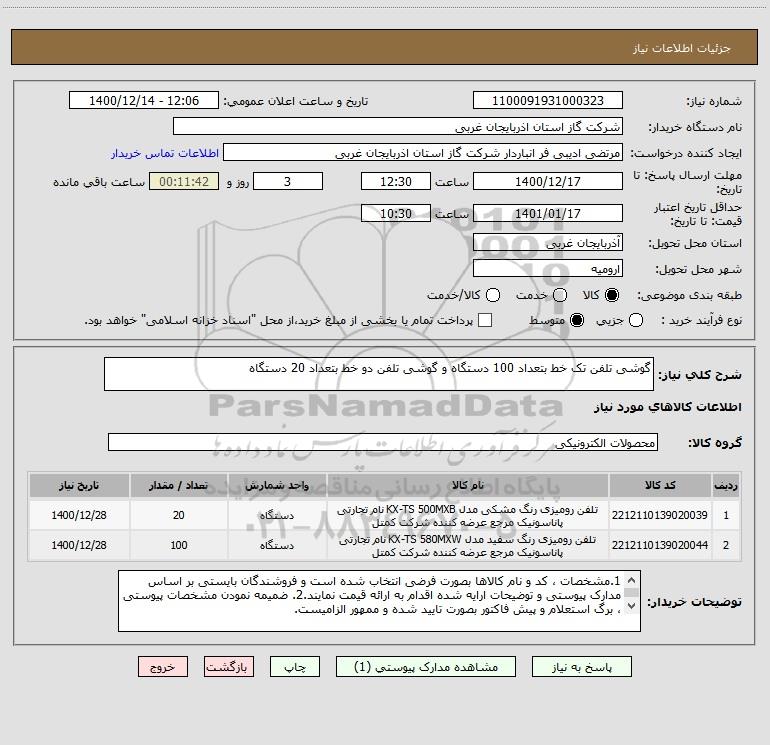Click quantity 20 in row 1
Viewport: 770px width, 745px height.
tap(178, 515)
